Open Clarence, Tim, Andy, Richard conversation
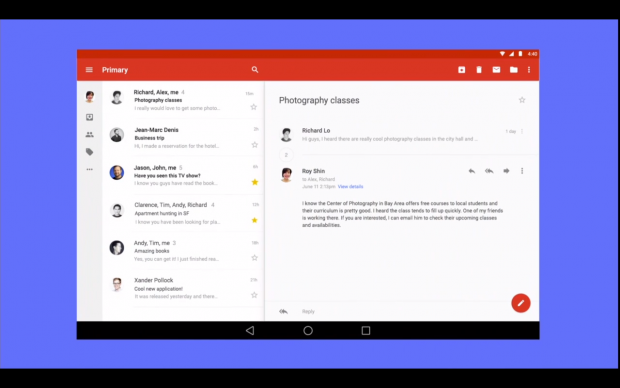This screenshot has width=620, height=388. (x=183, y=213)
